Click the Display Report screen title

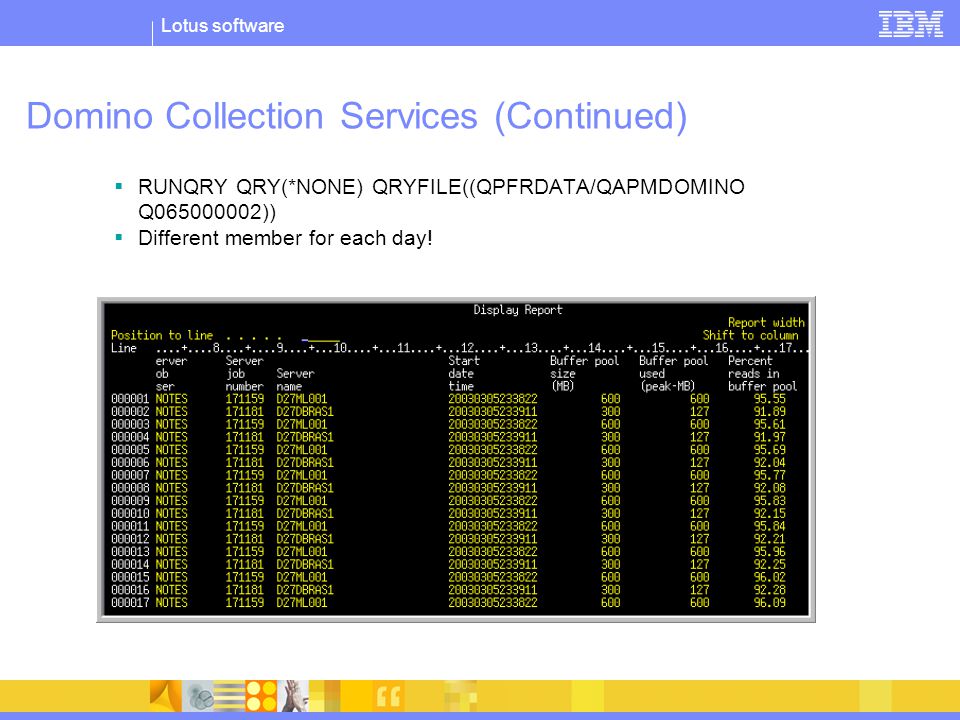(517, 310)
